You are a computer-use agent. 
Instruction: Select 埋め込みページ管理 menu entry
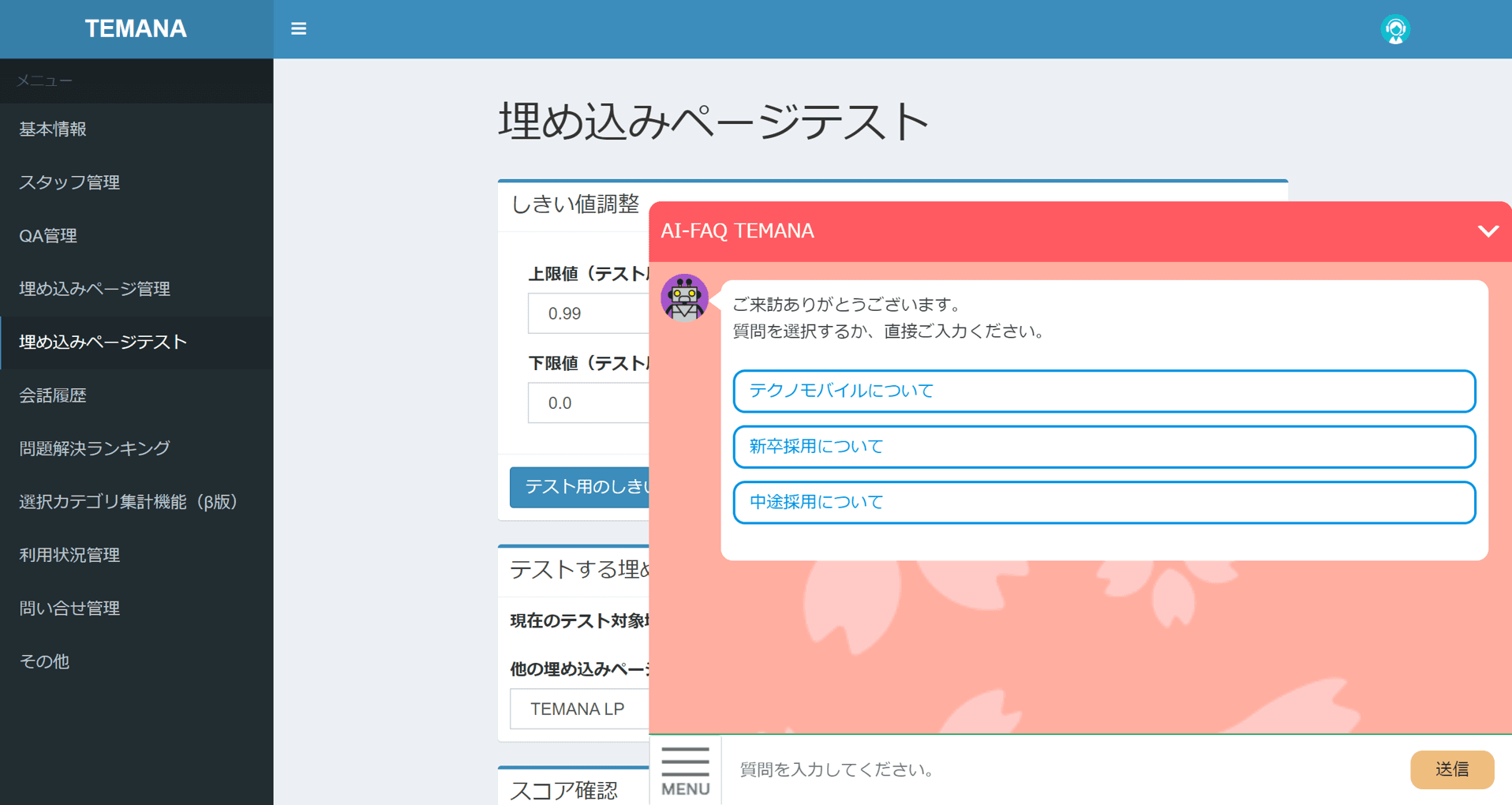(94, 289)
